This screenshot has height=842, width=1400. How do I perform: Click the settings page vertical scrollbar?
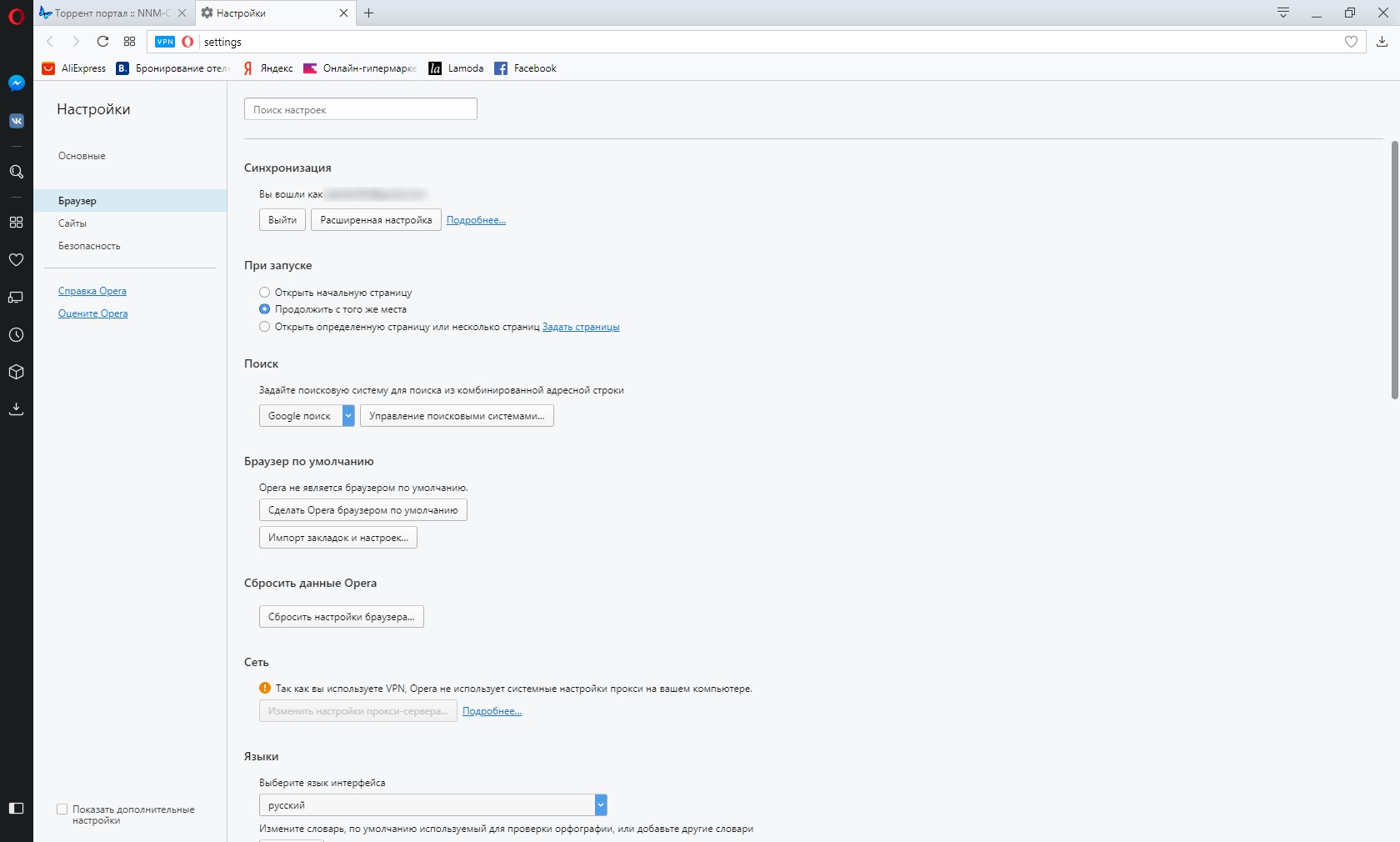[1394, 270]
